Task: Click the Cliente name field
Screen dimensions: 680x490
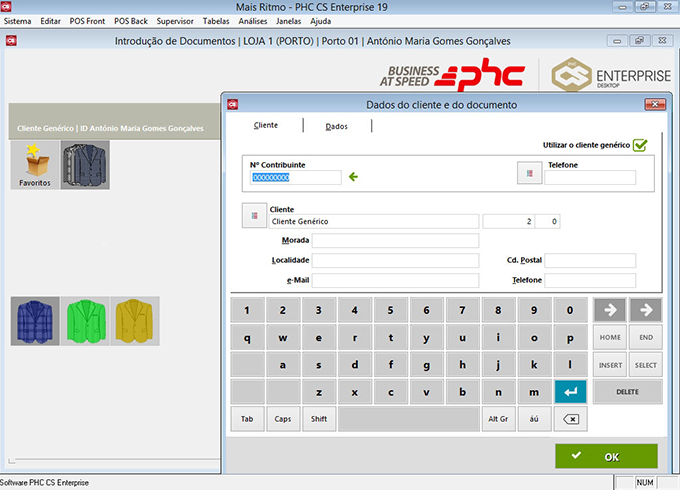Action: click(374, 221)
